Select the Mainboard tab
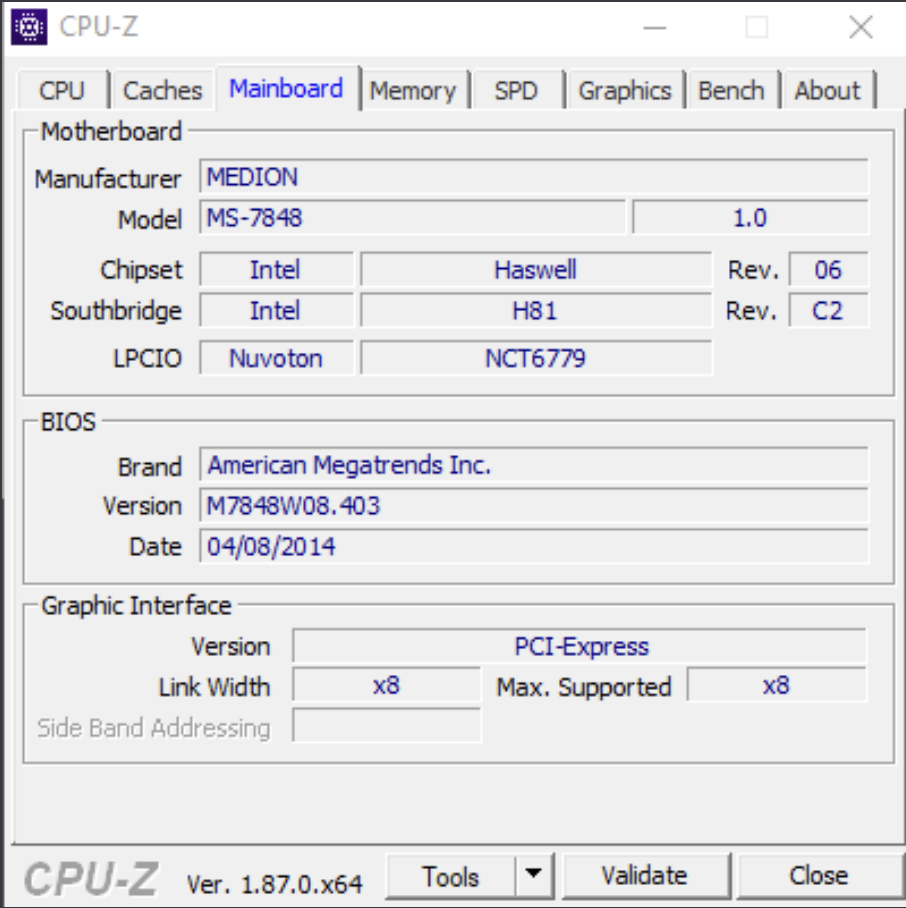Image resolution: width=906 pixels, height=908 pixels. [x=287, y=89]
